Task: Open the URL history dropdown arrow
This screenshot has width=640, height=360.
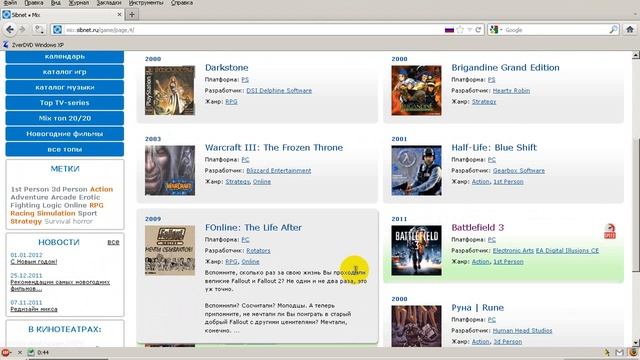Action: click(469, 30)
